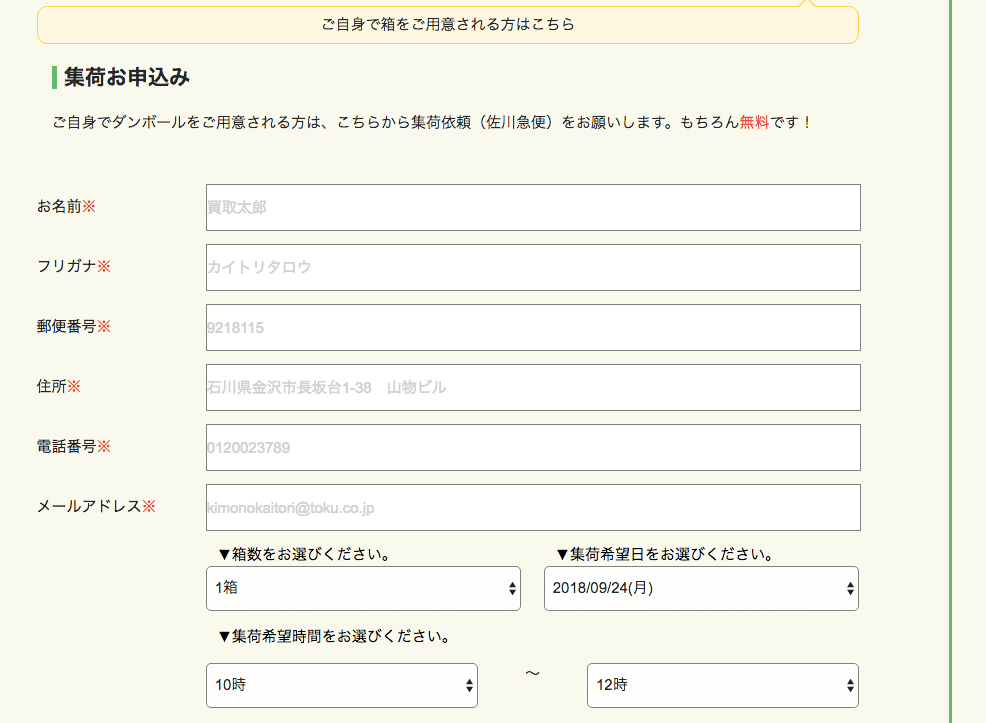Image resolution: width=986 pixels, height=723 pixels.
Task: Open the 箱数 dropdown showing 1箱
Action: click(x=363, y=588)
